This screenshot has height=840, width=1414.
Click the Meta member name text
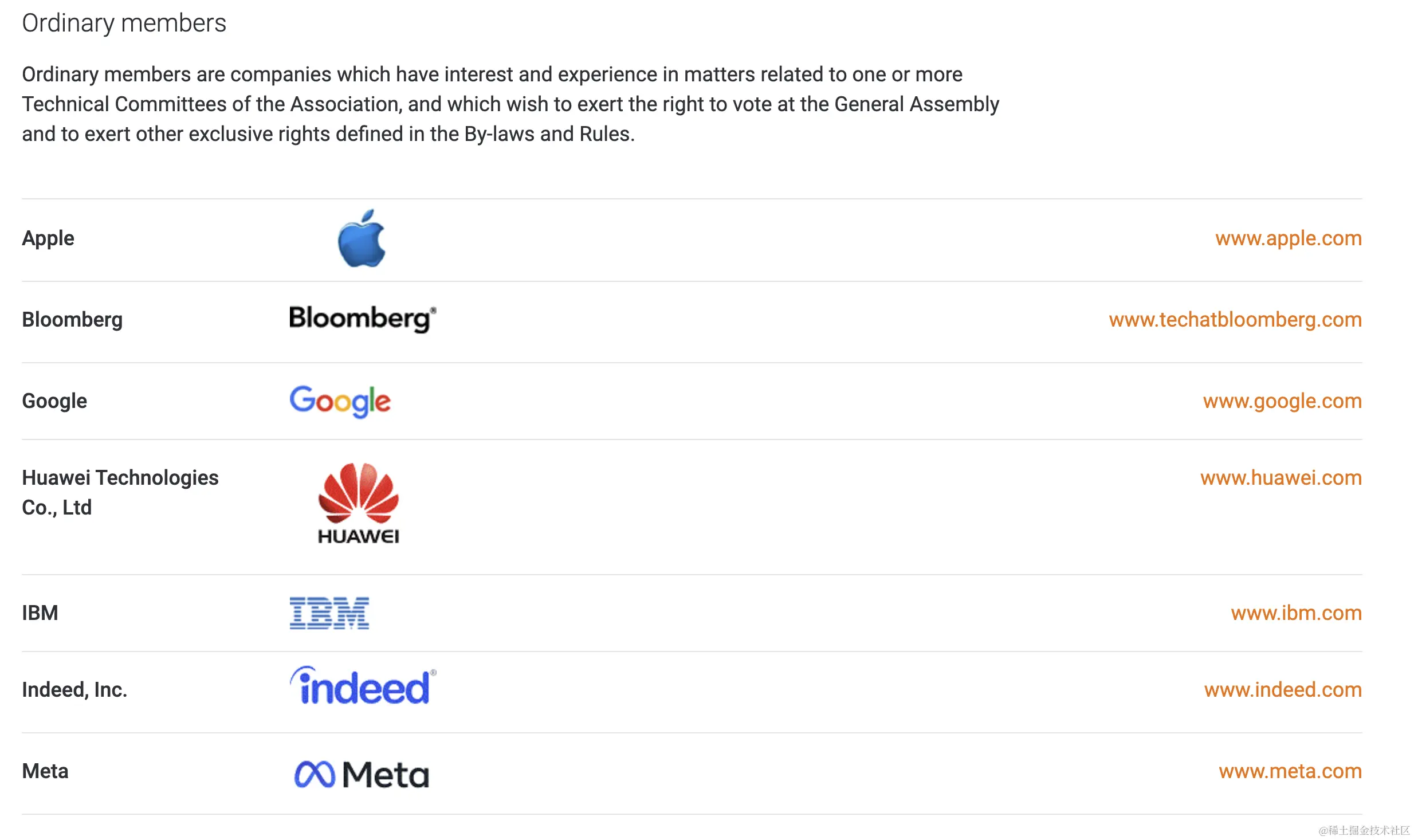[45, 771]
